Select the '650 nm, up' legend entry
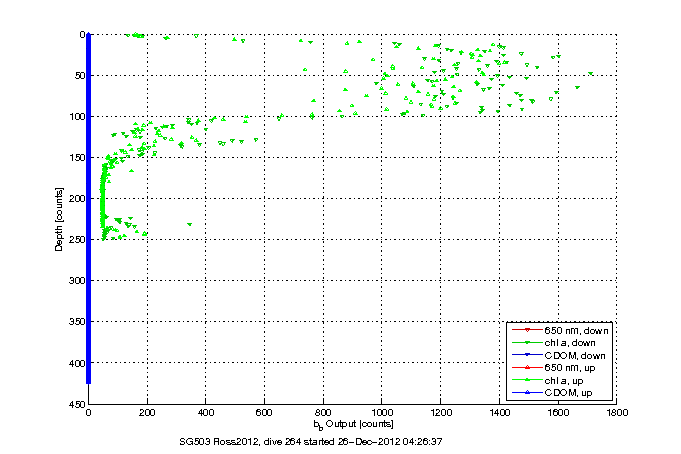This screenshot has height=454, width=681. (554, 368)
